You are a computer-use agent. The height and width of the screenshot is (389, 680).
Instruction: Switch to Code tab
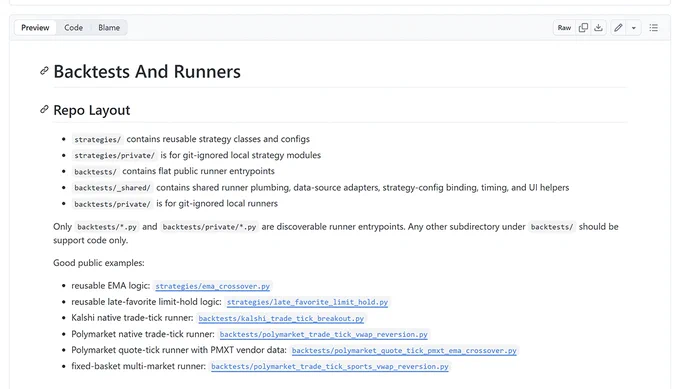[73, 28]
